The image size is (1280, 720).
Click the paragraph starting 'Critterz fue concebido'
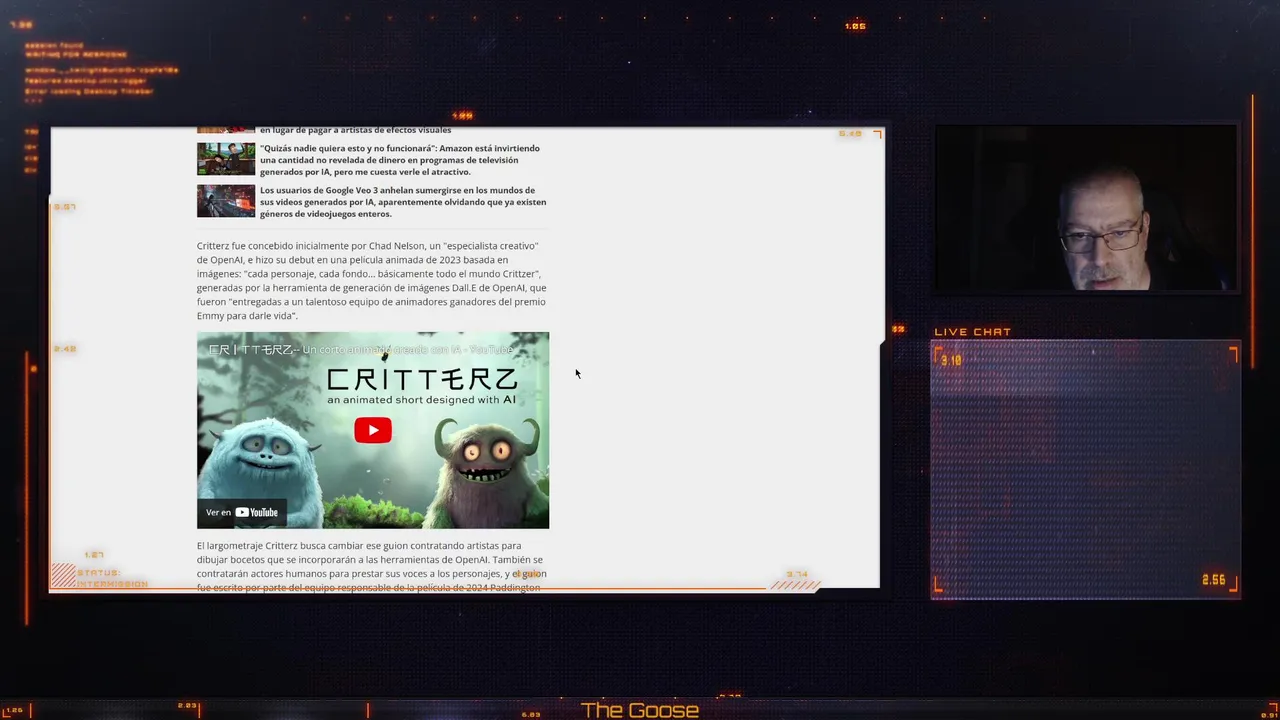coord(372,281)
